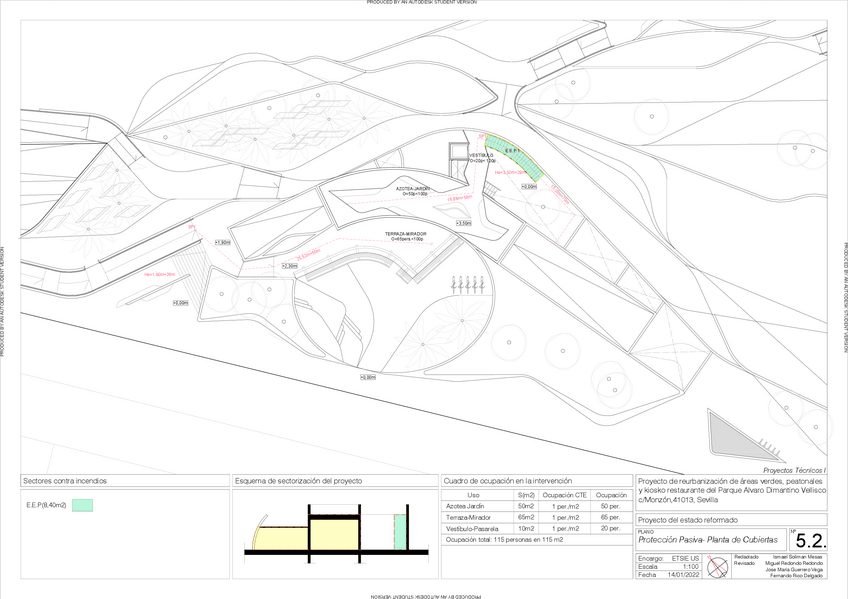Click the 'Terraza-Mirador' table row label
The width and height of the screenshot is (848, 599).
pos(468,517)
